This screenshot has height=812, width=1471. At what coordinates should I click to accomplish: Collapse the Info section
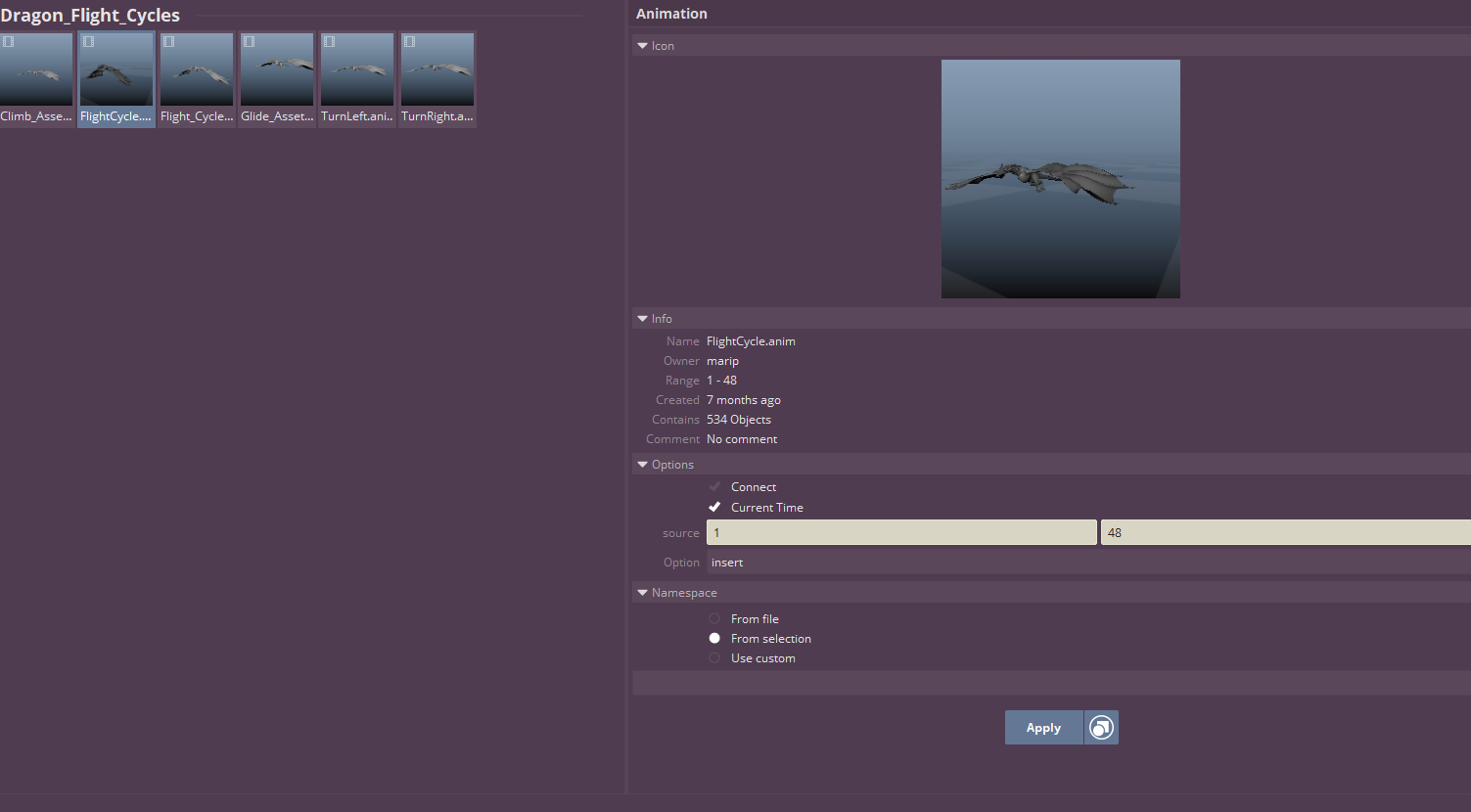tap(642, 319)
